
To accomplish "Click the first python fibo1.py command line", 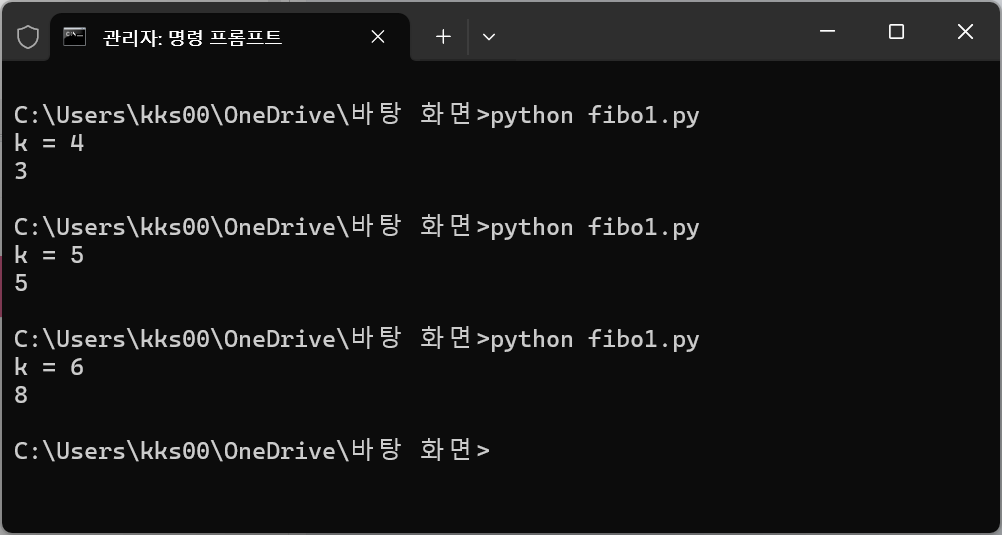I will pyautogui.click(x=357, y=115).
